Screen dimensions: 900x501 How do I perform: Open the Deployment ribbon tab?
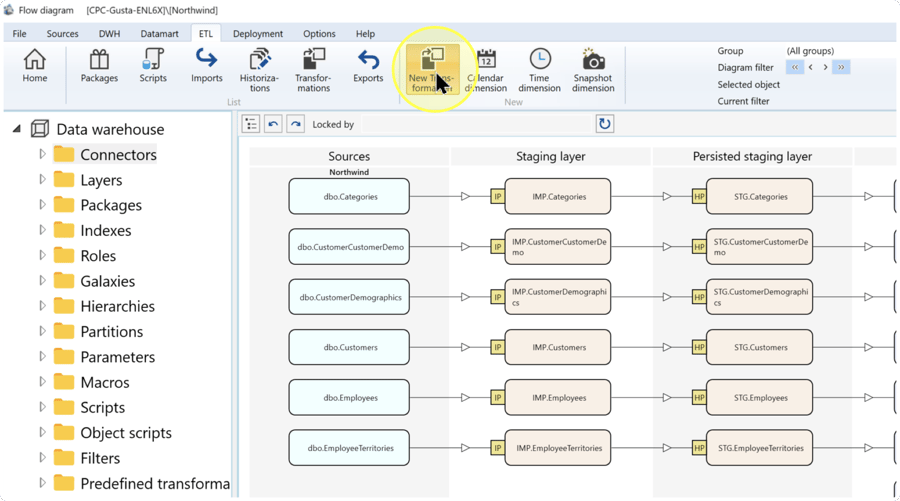(x=258, y=34)
